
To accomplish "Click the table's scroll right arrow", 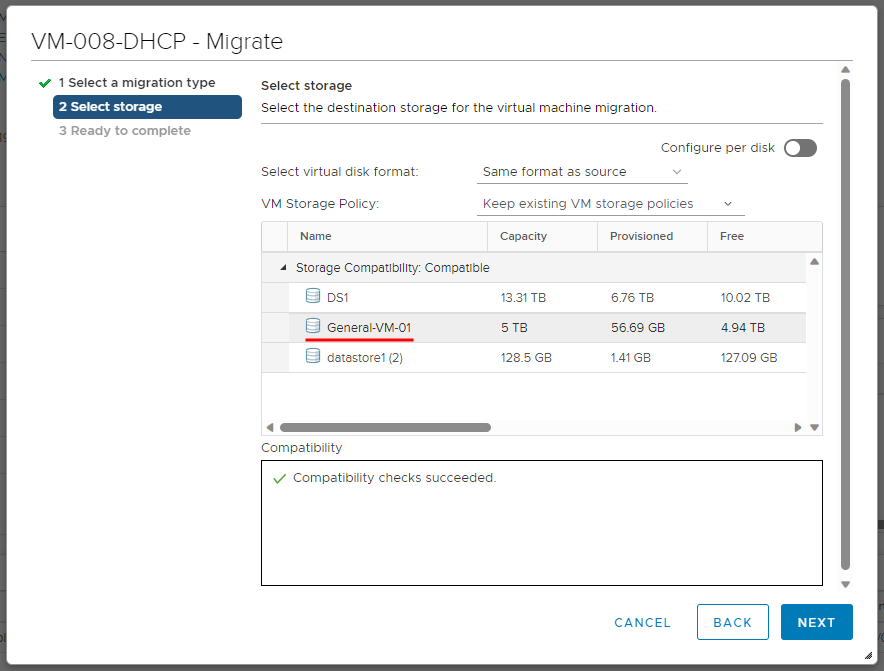I will pyautogui.click(x=797, y=427).
